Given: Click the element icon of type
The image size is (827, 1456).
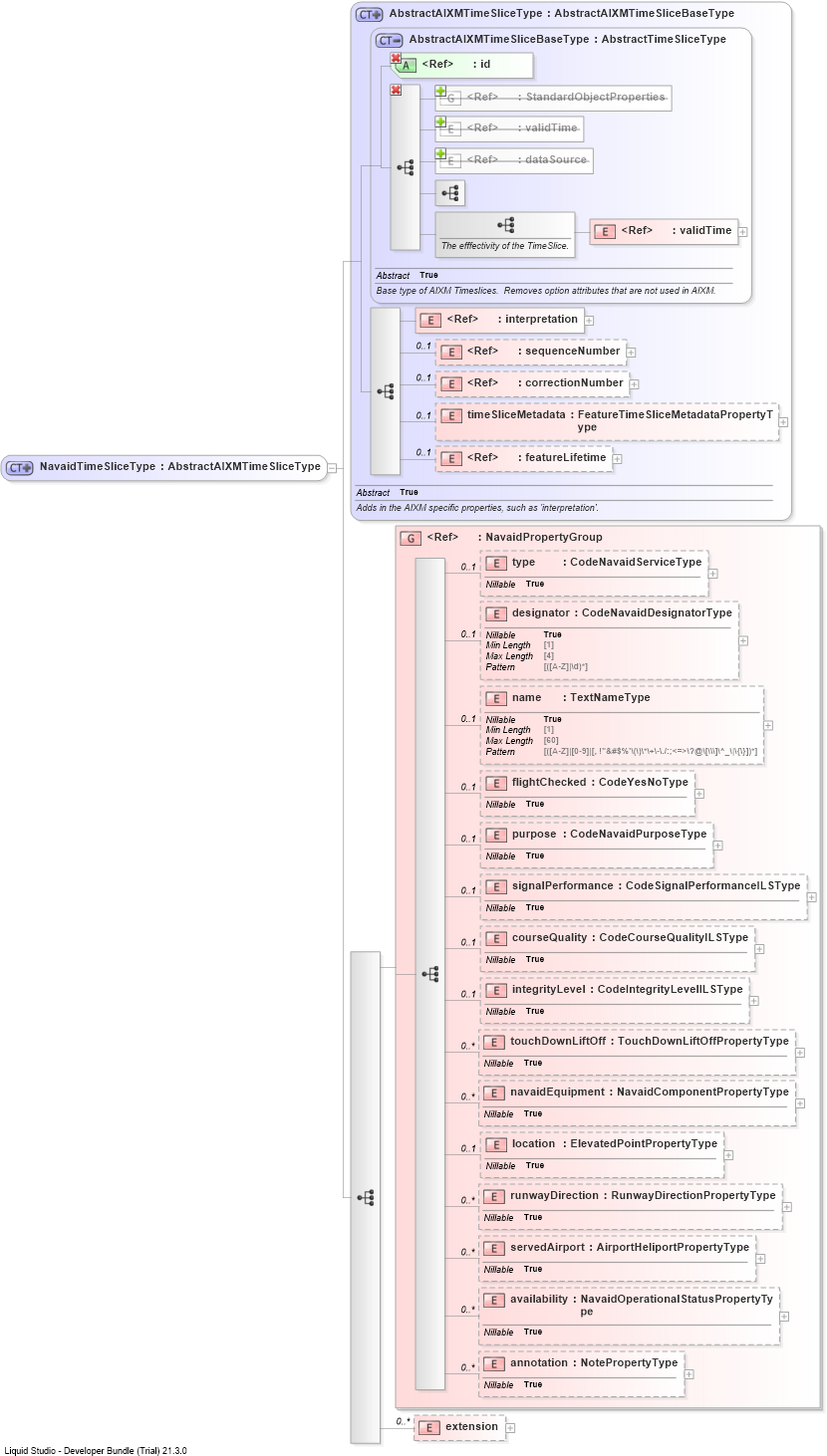Looking at the screenshot, I should click(x=496, y=563).
